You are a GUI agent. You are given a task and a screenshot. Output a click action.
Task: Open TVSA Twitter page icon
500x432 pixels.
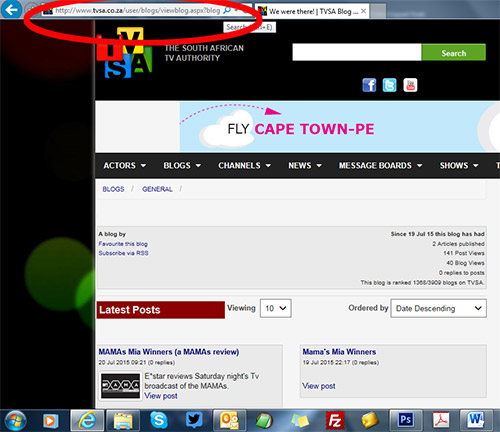(389, 85)
